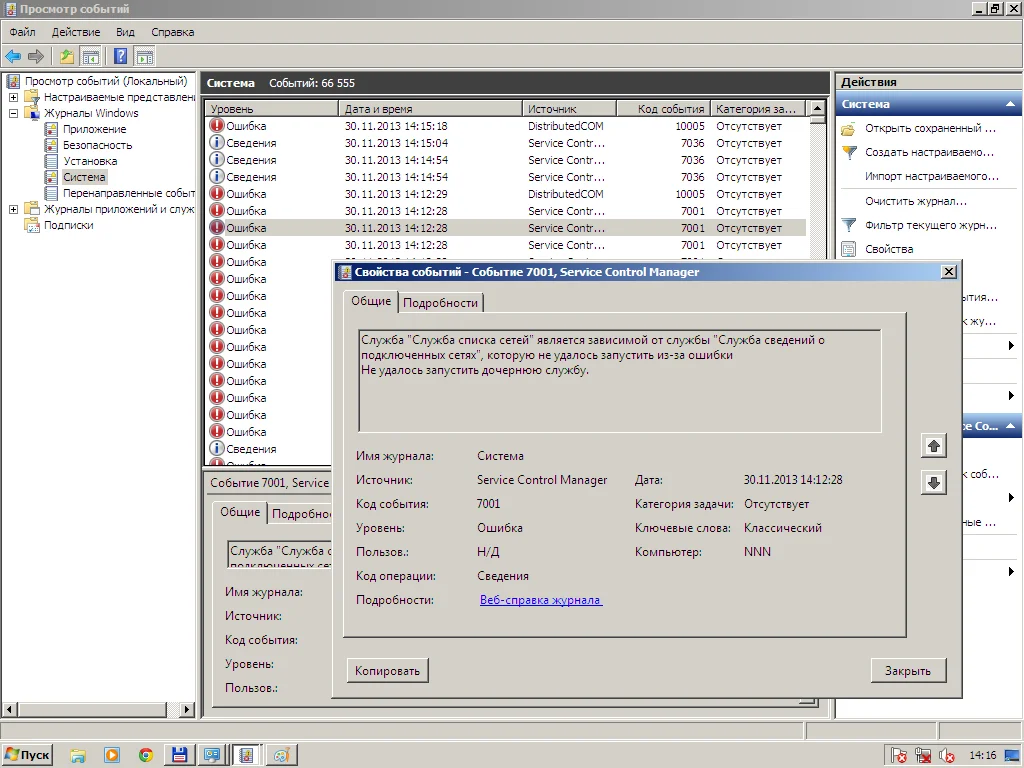Open the Действие menu

(75, 32)
